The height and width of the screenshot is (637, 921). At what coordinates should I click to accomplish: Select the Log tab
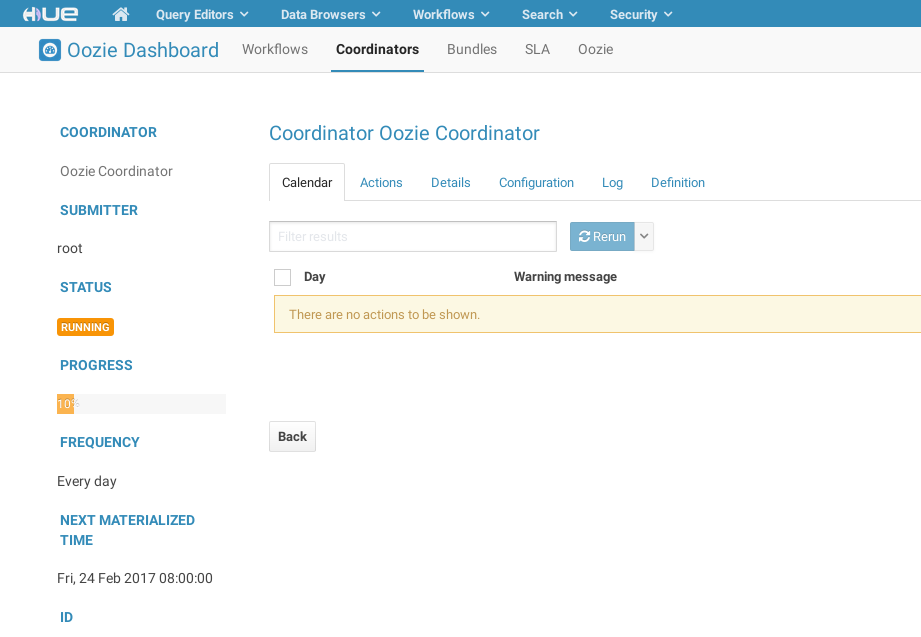(x=612, y=183)
